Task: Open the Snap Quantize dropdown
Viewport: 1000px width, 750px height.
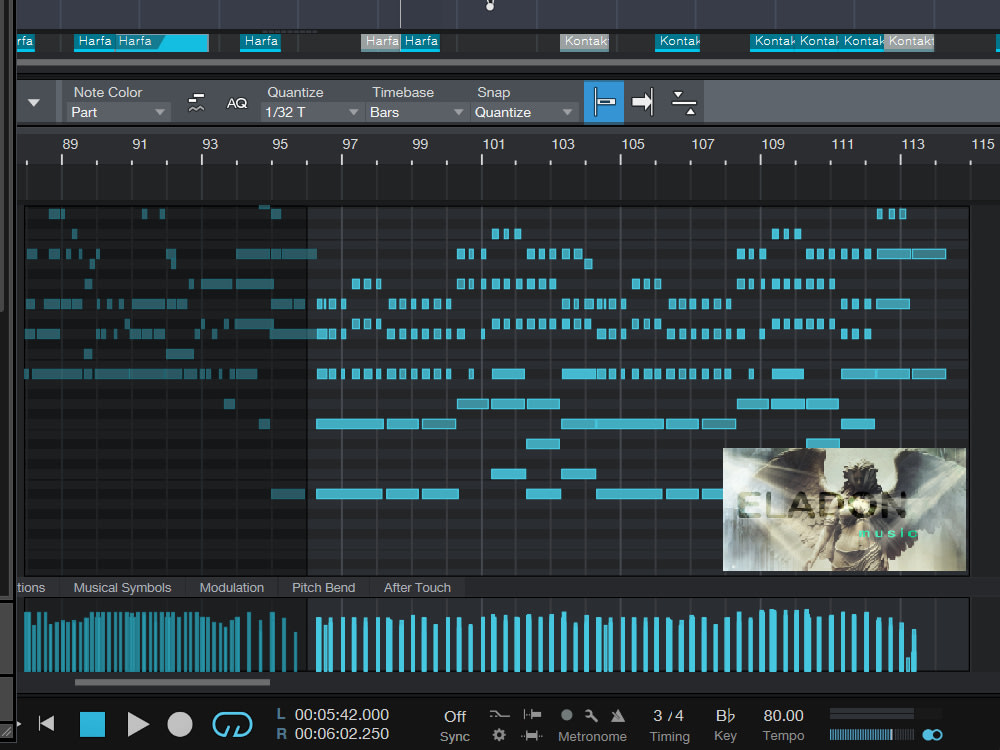Action: [x=523, y=112]
